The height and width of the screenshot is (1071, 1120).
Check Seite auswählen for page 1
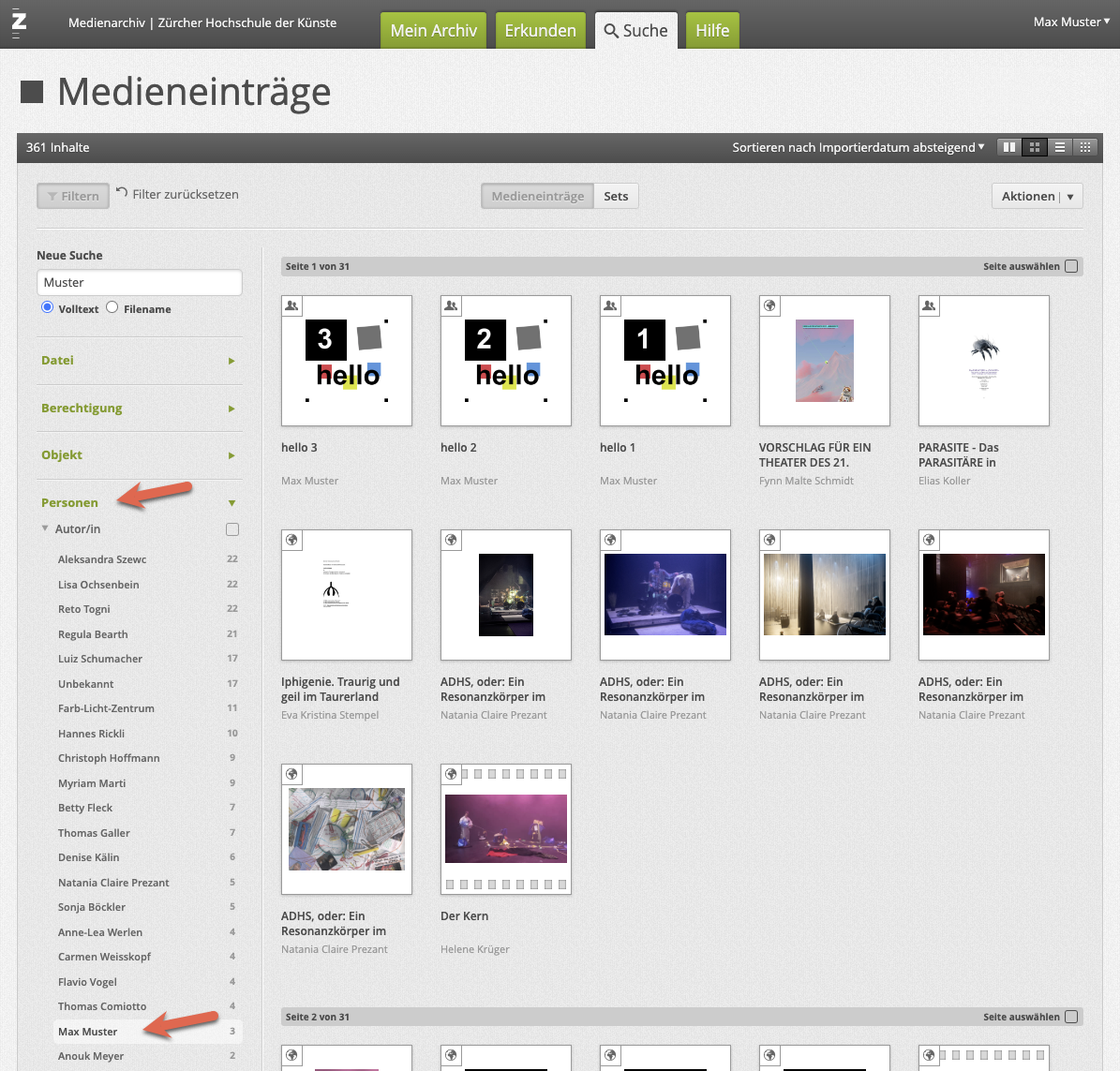point(1071,266)
